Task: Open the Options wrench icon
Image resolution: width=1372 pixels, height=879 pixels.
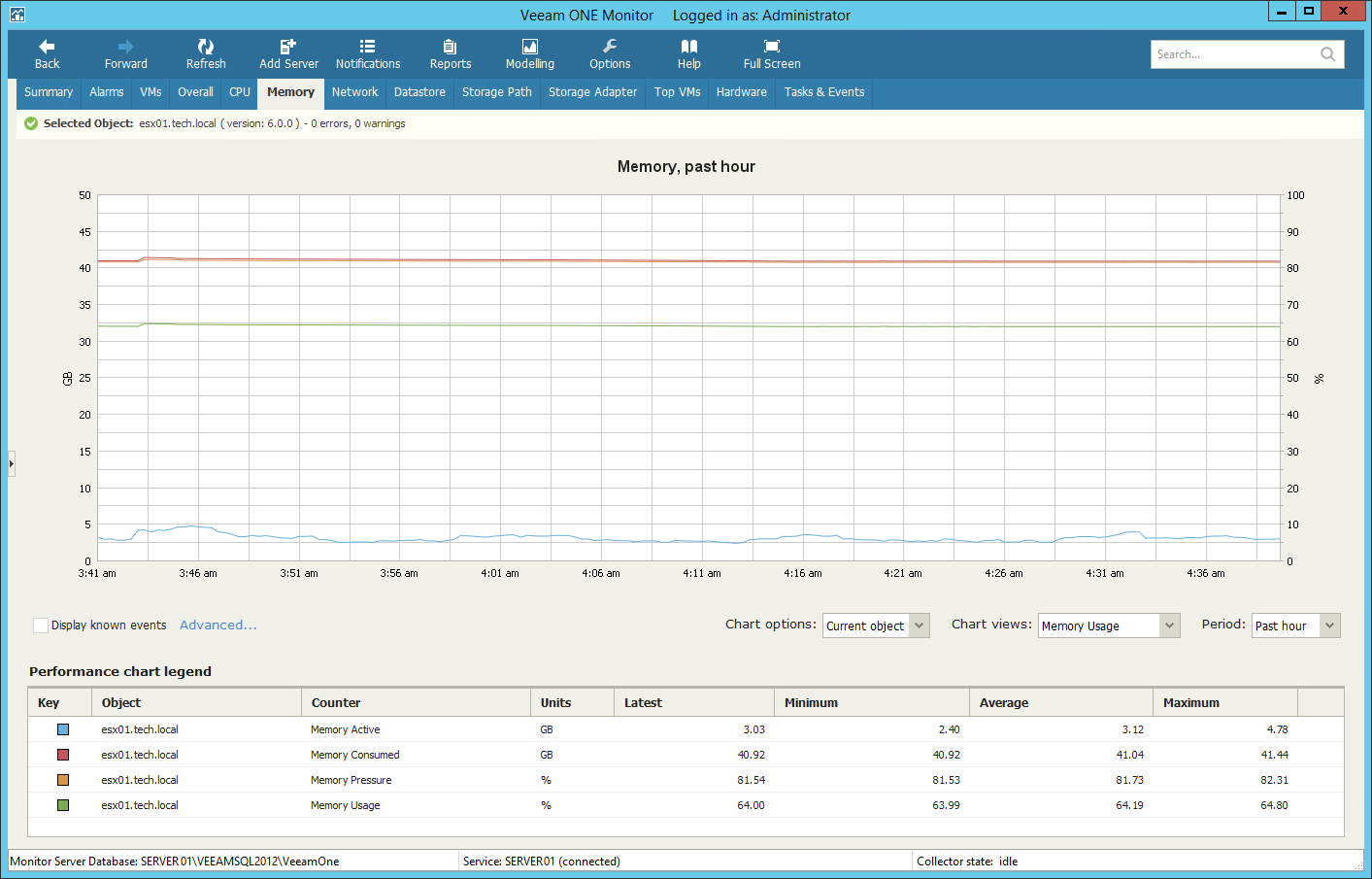Action: tap(610, 46)
